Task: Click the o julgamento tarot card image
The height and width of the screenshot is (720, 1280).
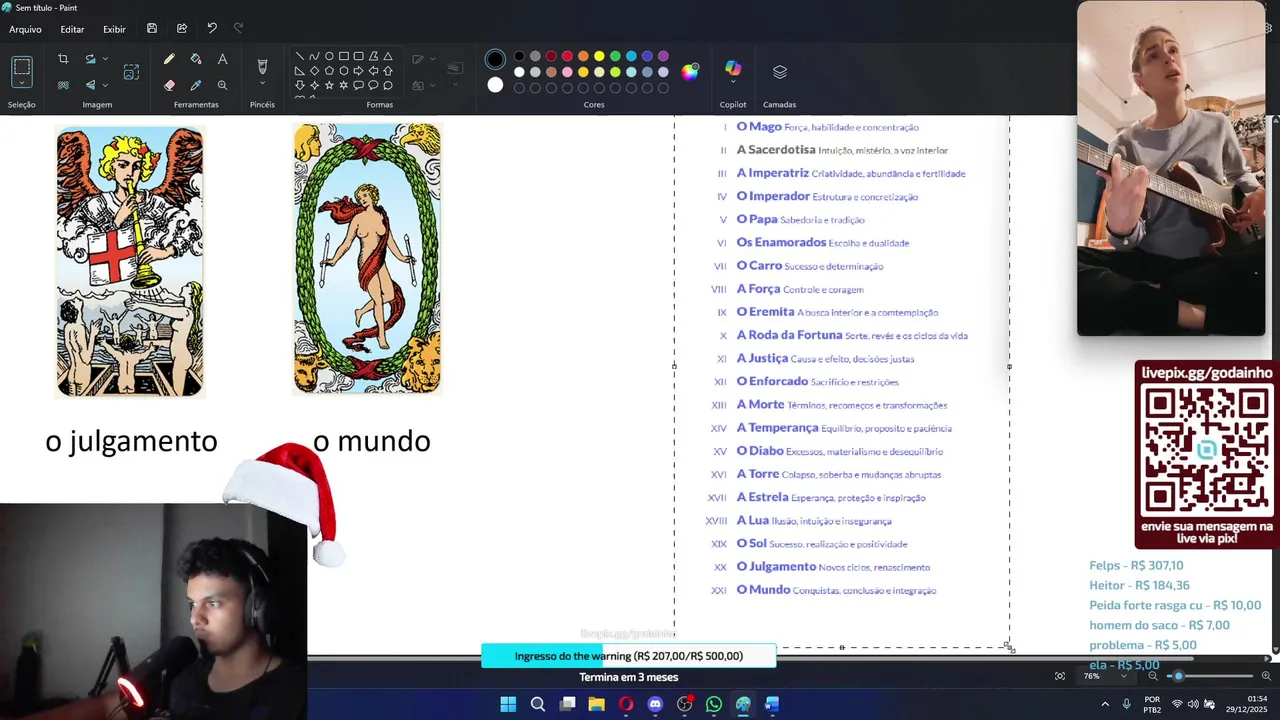Action: [x=130, y=262]
